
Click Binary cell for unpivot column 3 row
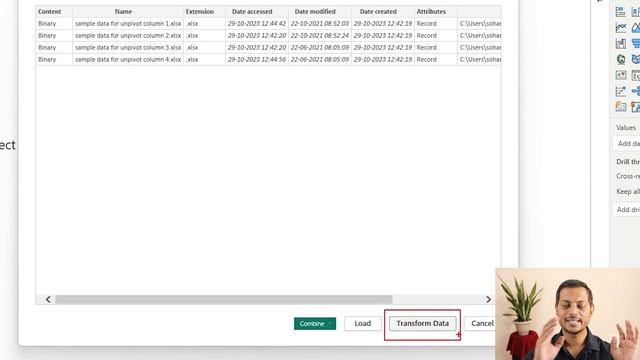pos(54,47)
